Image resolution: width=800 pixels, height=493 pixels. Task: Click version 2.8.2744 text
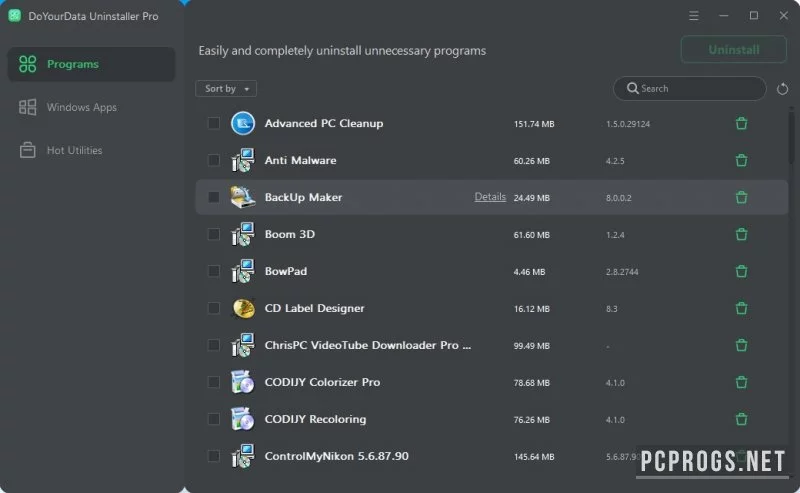[622, 272]
